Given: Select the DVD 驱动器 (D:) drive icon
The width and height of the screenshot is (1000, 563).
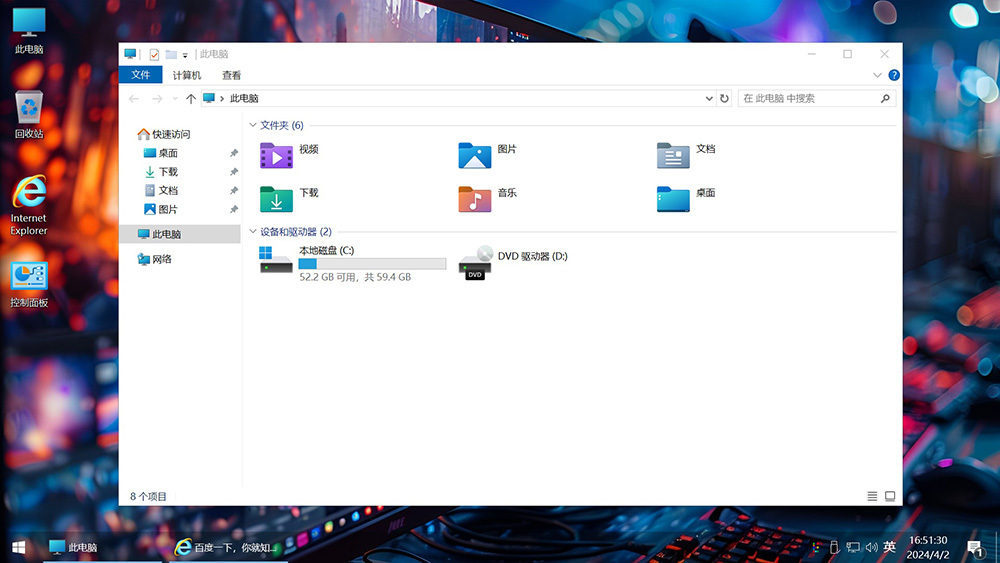Looking at the screenshot, I should tap(475, 262).
